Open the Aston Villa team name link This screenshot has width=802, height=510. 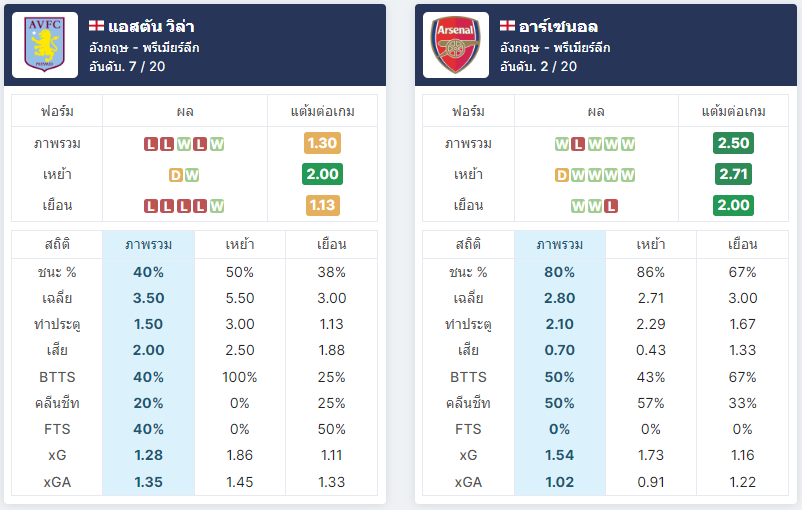click(151, 26)
